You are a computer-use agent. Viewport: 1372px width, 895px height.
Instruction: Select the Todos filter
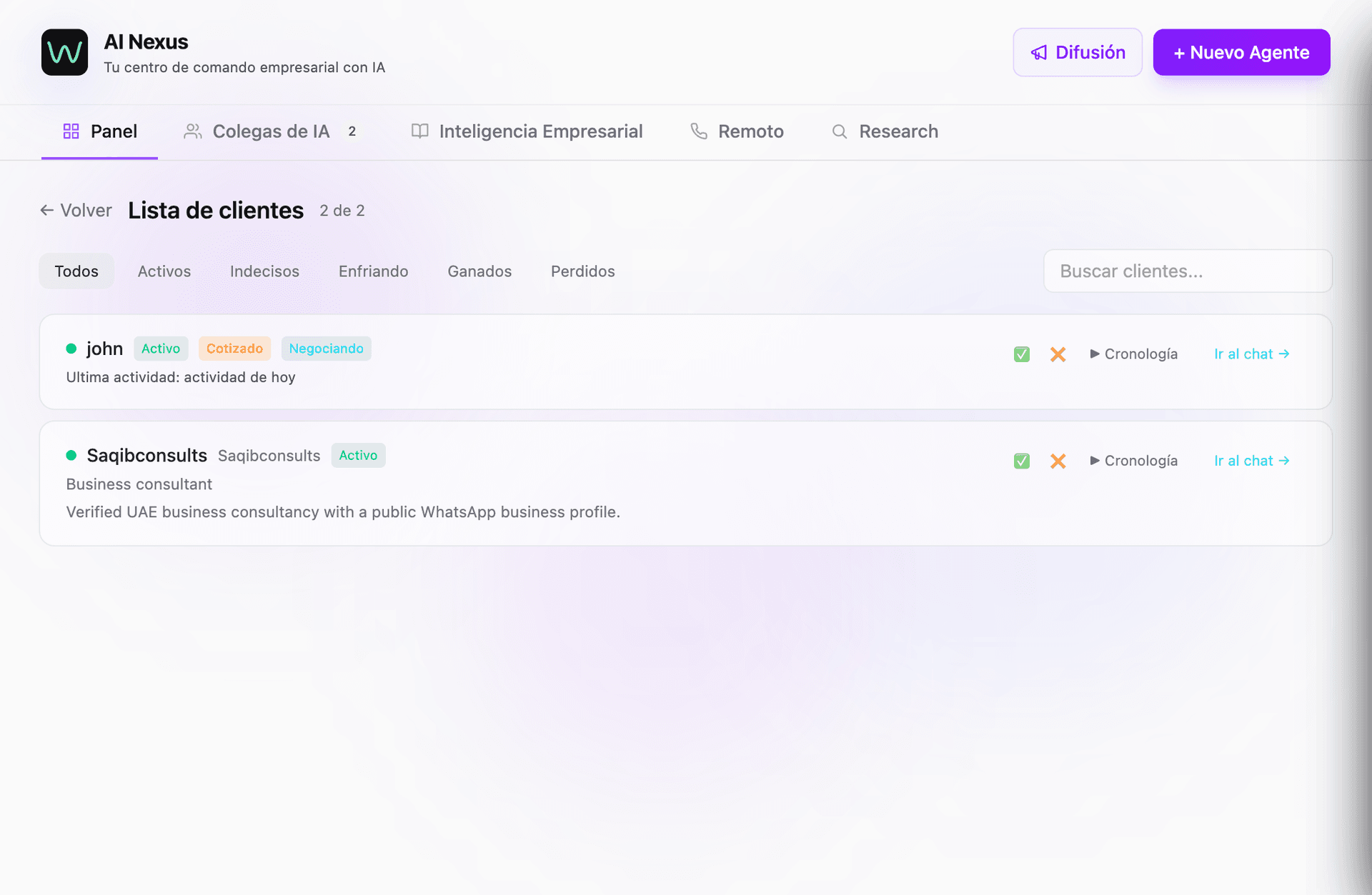[76, 271]
